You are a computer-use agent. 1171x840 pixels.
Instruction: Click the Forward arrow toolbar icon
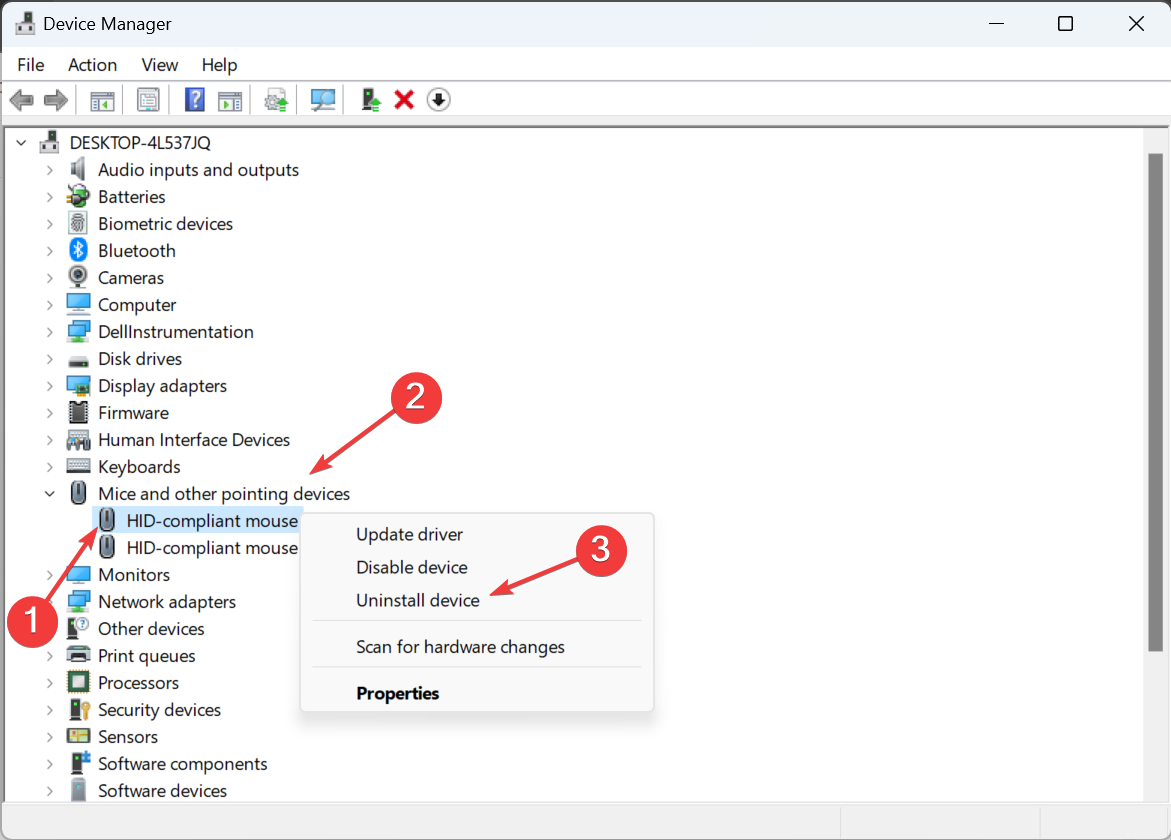click(56, 99)
